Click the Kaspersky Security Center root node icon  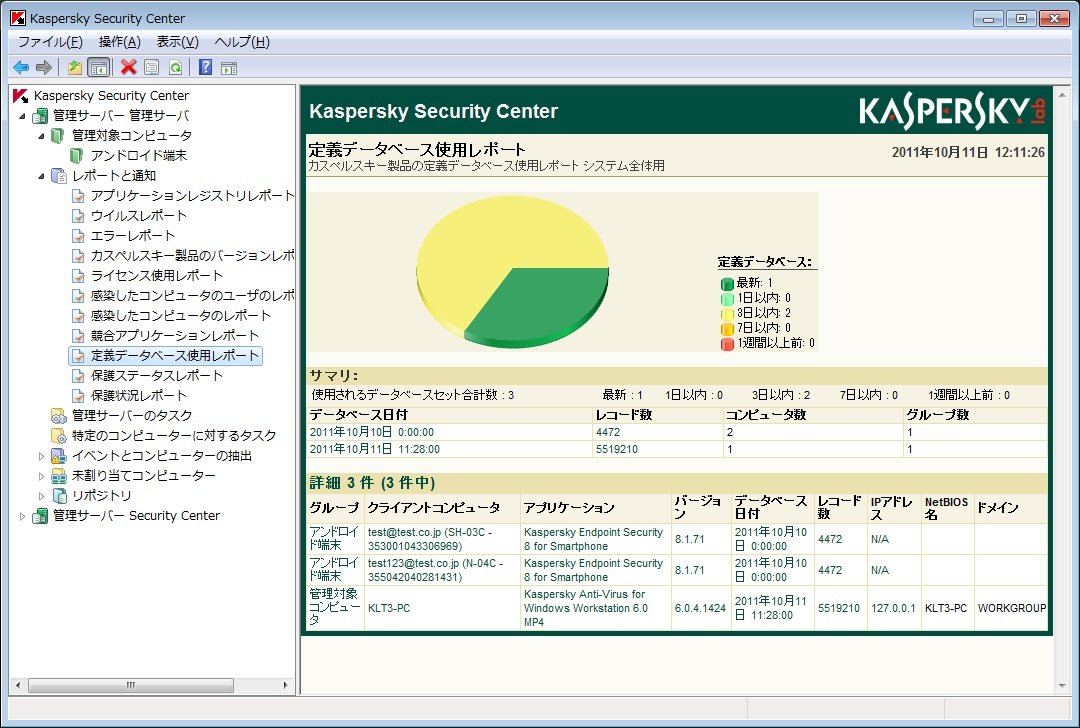(21, 96)
